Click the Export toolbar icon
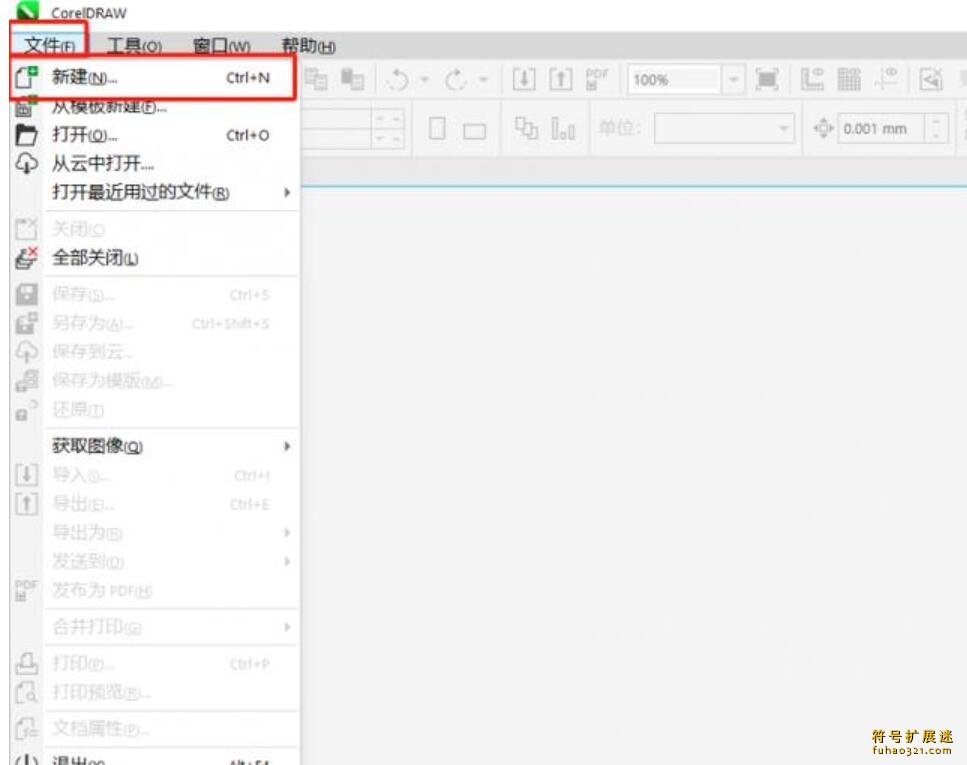967x765 pixels. (561, 79)
